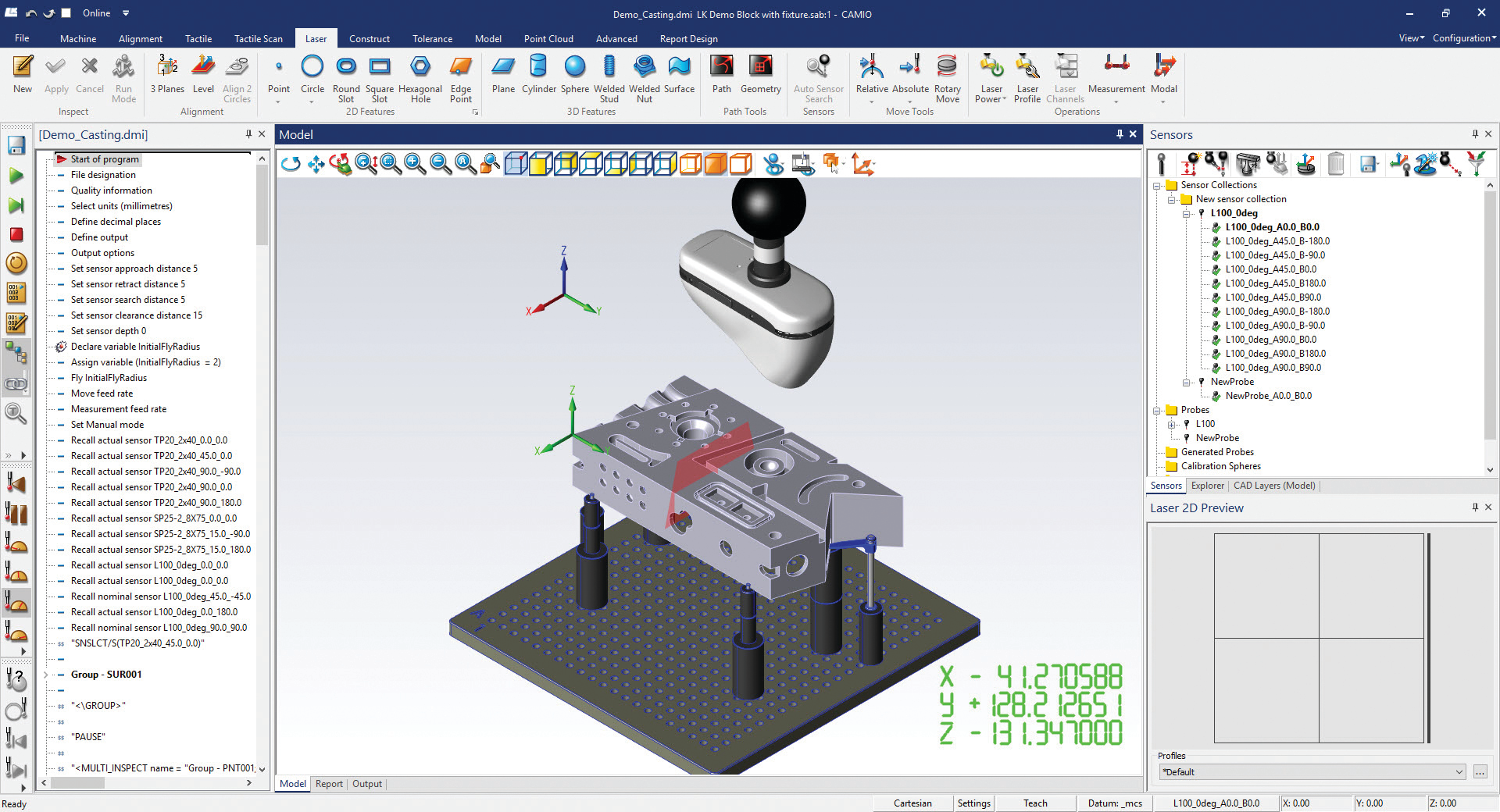Toggle pin on Model panel
Screen dimensions: 1500x812
click(x=1120, y=134)
